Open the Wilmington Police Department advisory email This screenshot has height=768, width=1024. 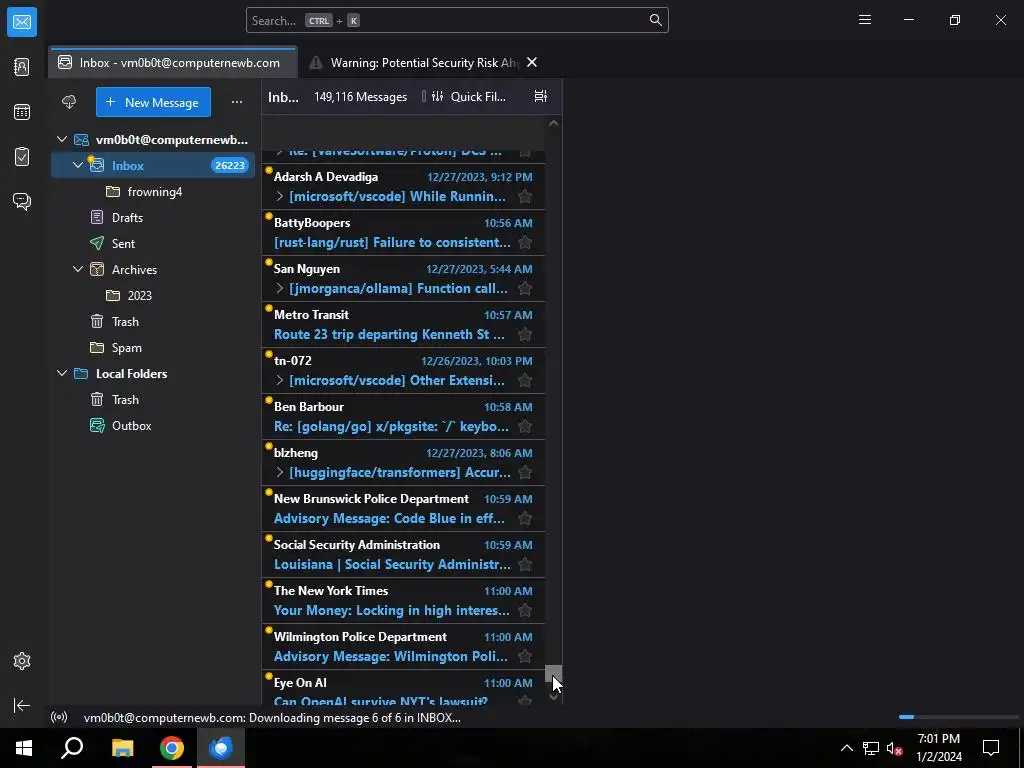click(404, 647)
